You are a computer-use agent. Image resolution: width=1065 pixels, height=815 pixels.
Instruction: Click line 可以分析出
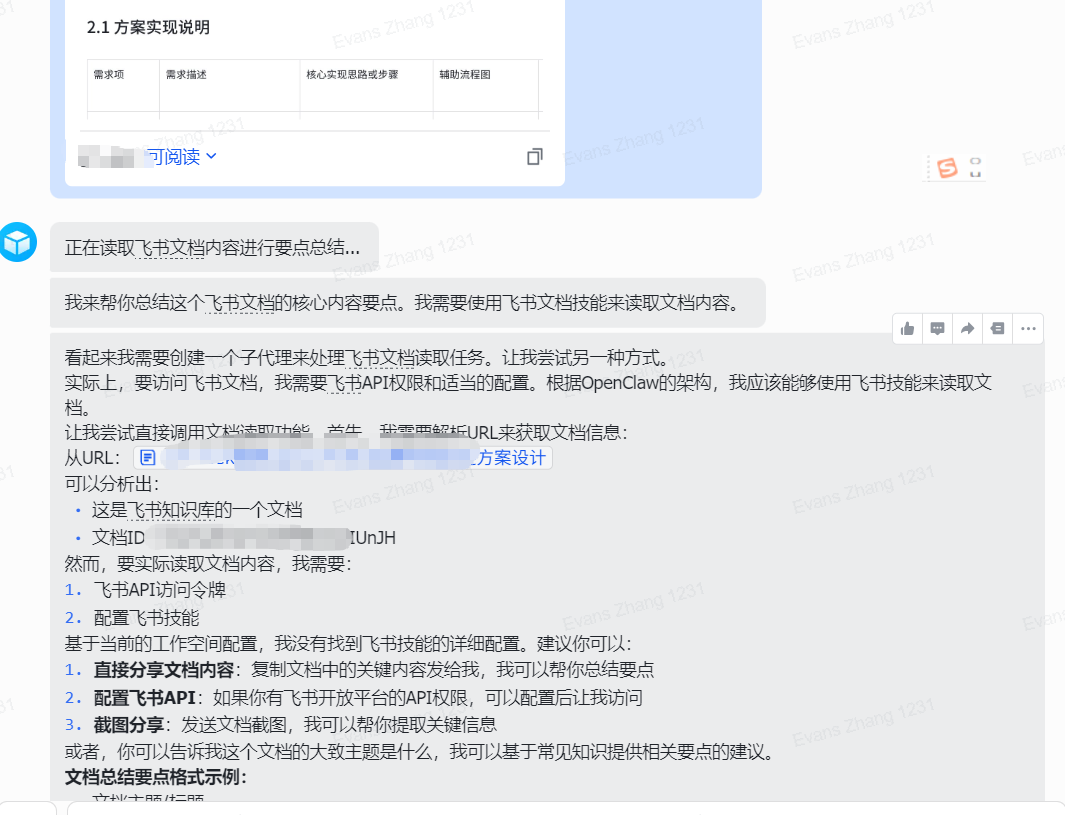[112, 484]
